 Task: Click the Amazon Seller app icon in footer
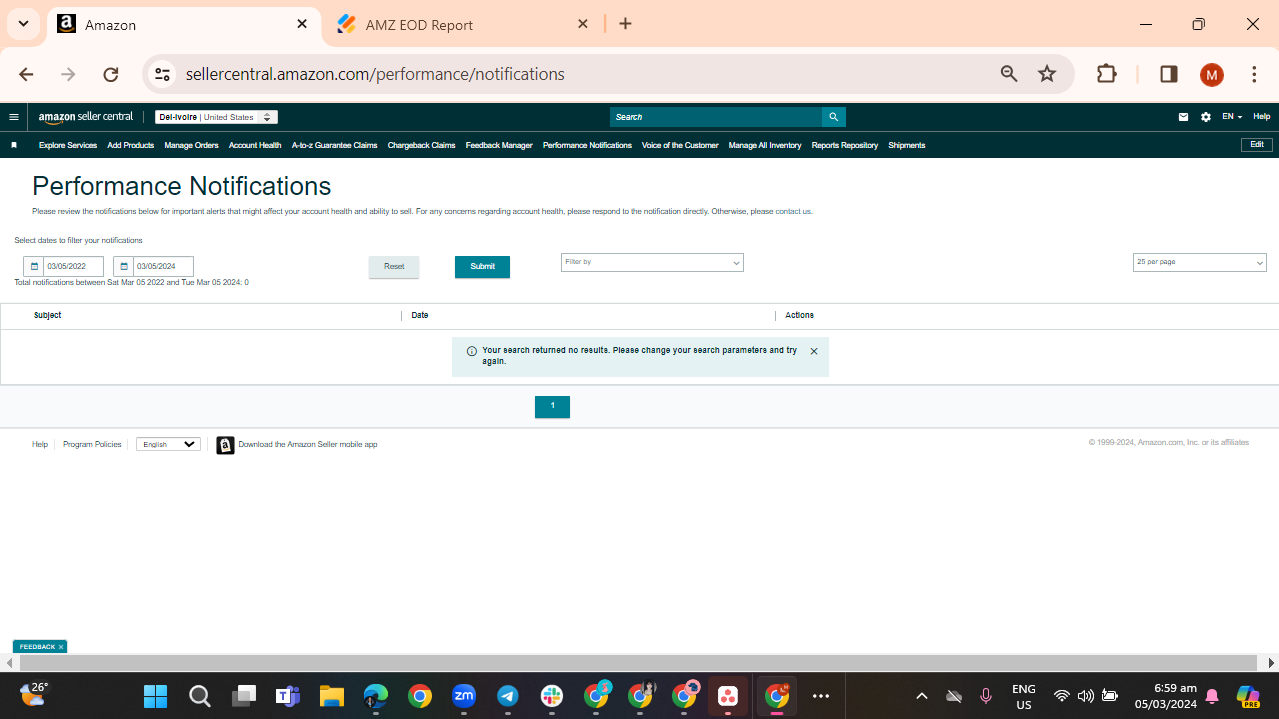(226, 445)
